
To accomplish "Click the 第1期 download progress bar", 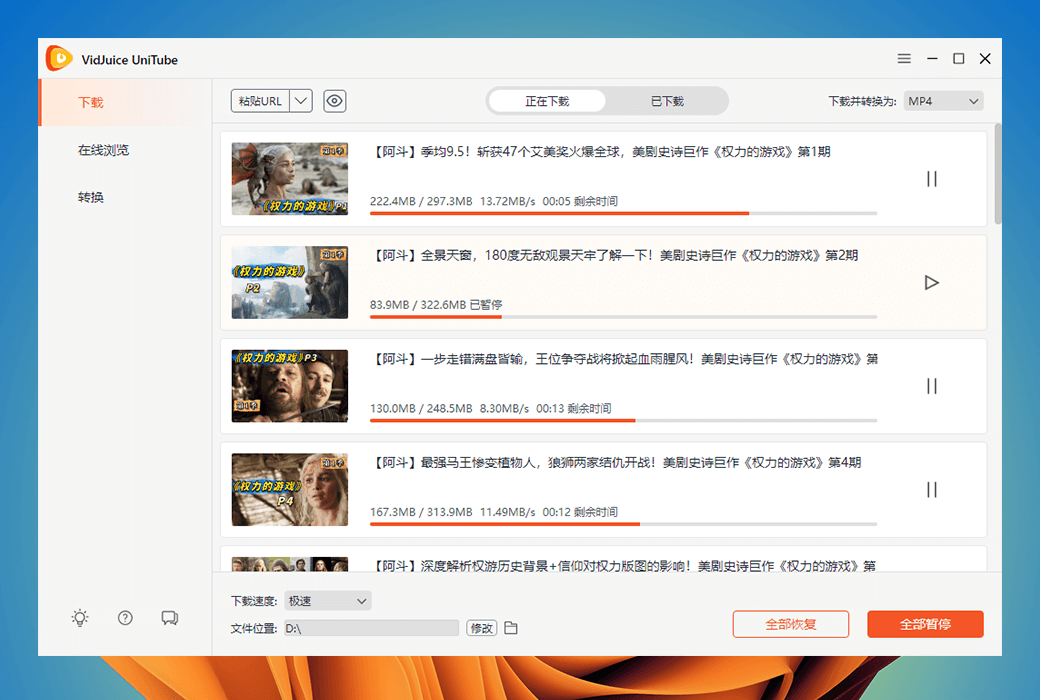I will pos(623,214).
